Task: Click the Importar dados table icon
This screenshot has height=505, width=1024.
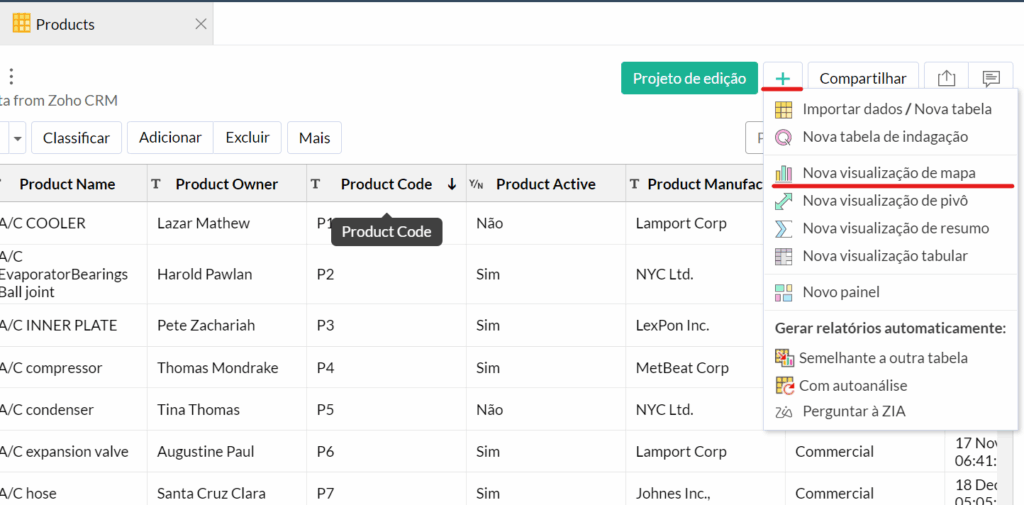Action: click(783, 109)
